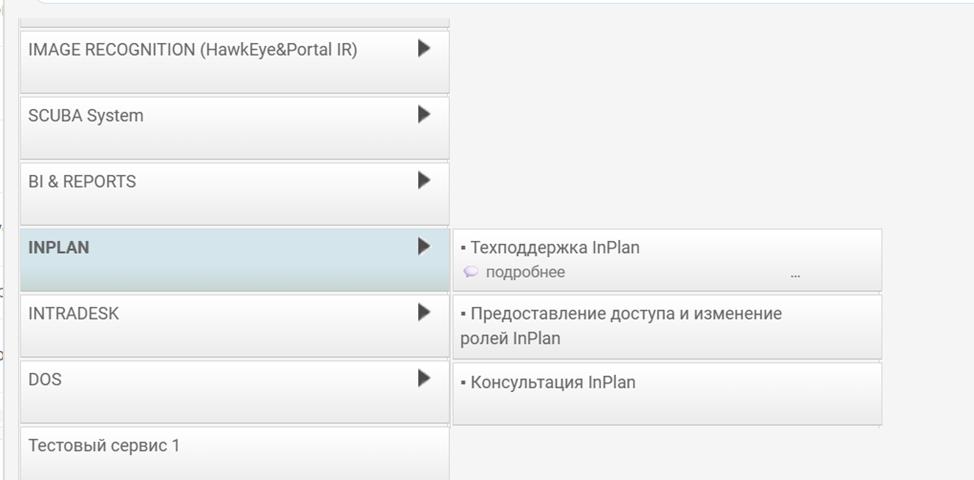Viewport: 974px width, 480px height.
Task: Click the DOS arrow icon
Action: click(x=423, y=378)
